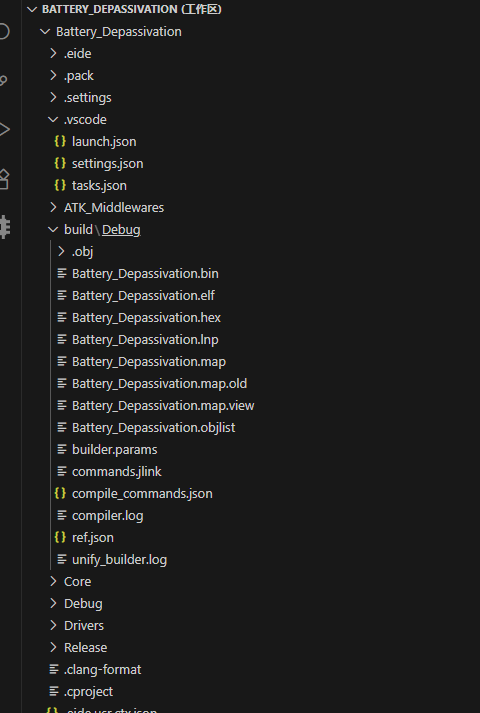Open settings.json file
The height and width of the screenshot is (713, 480).
point(108,164)
